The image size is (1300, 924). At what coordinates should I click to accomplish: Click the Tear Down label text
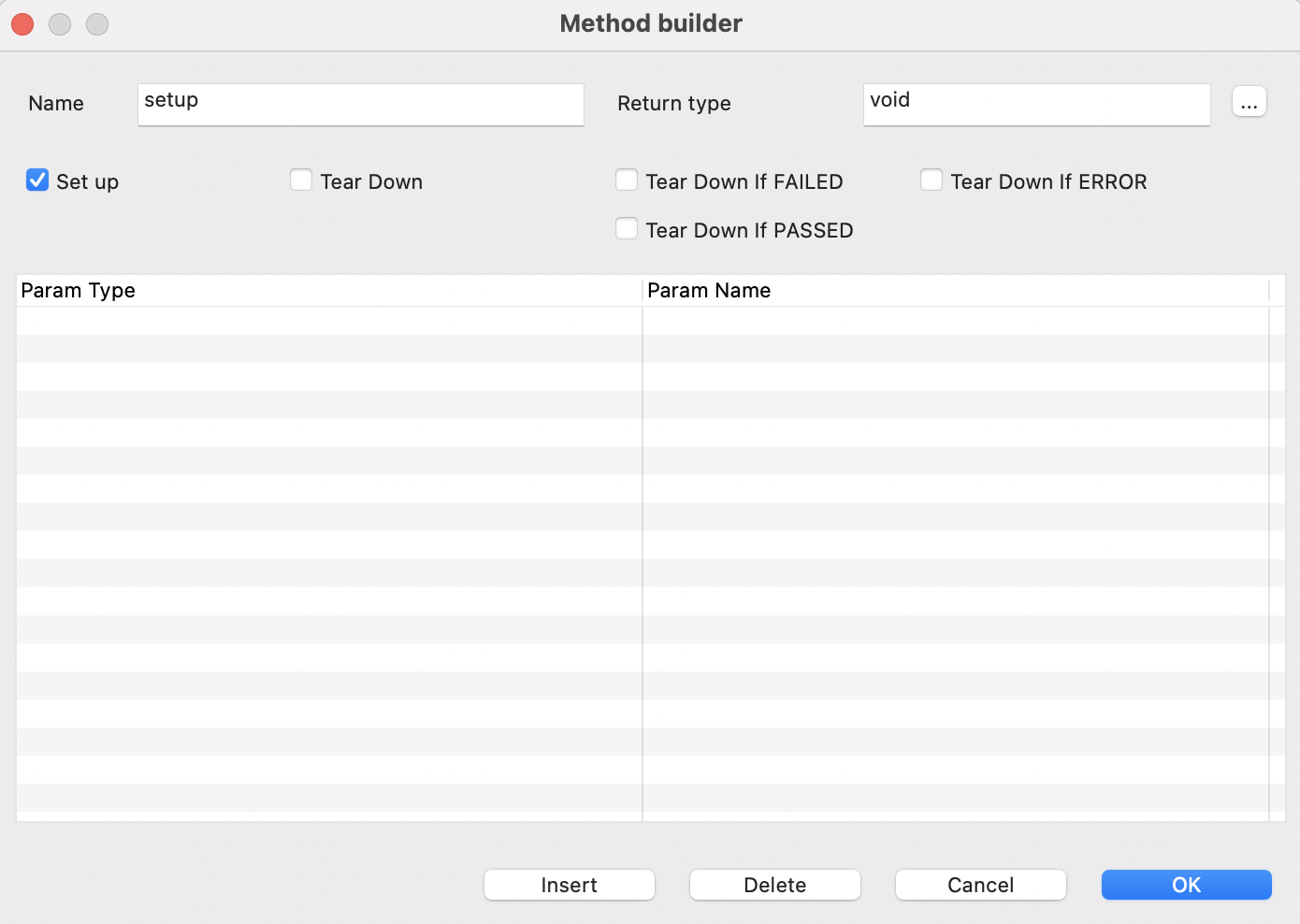point(371,181)
